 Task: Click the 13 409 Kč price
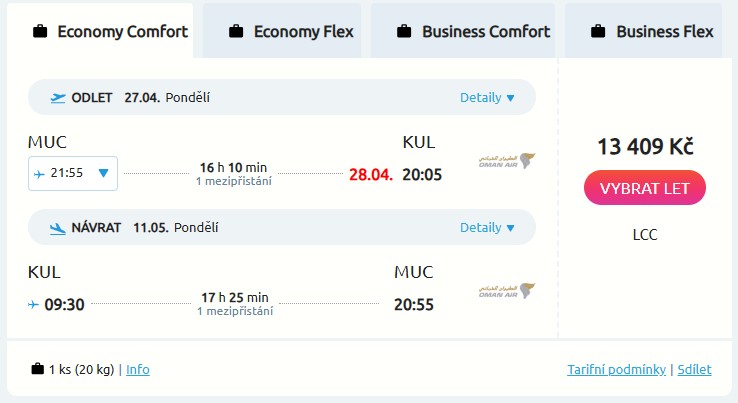coord(645,147)
